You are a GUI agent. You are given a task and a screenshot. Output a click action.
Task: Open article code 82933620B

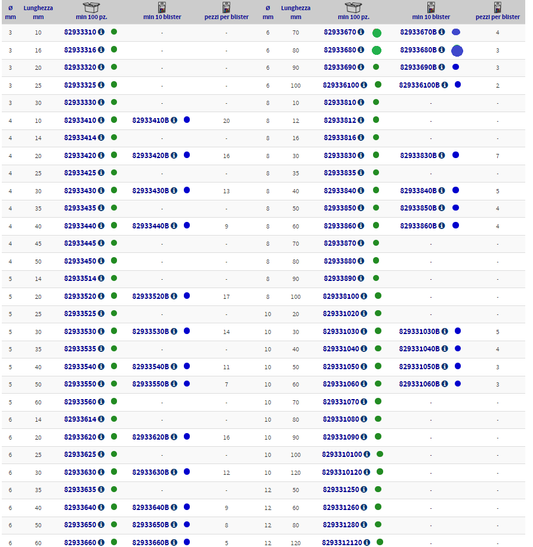(151, 437)
